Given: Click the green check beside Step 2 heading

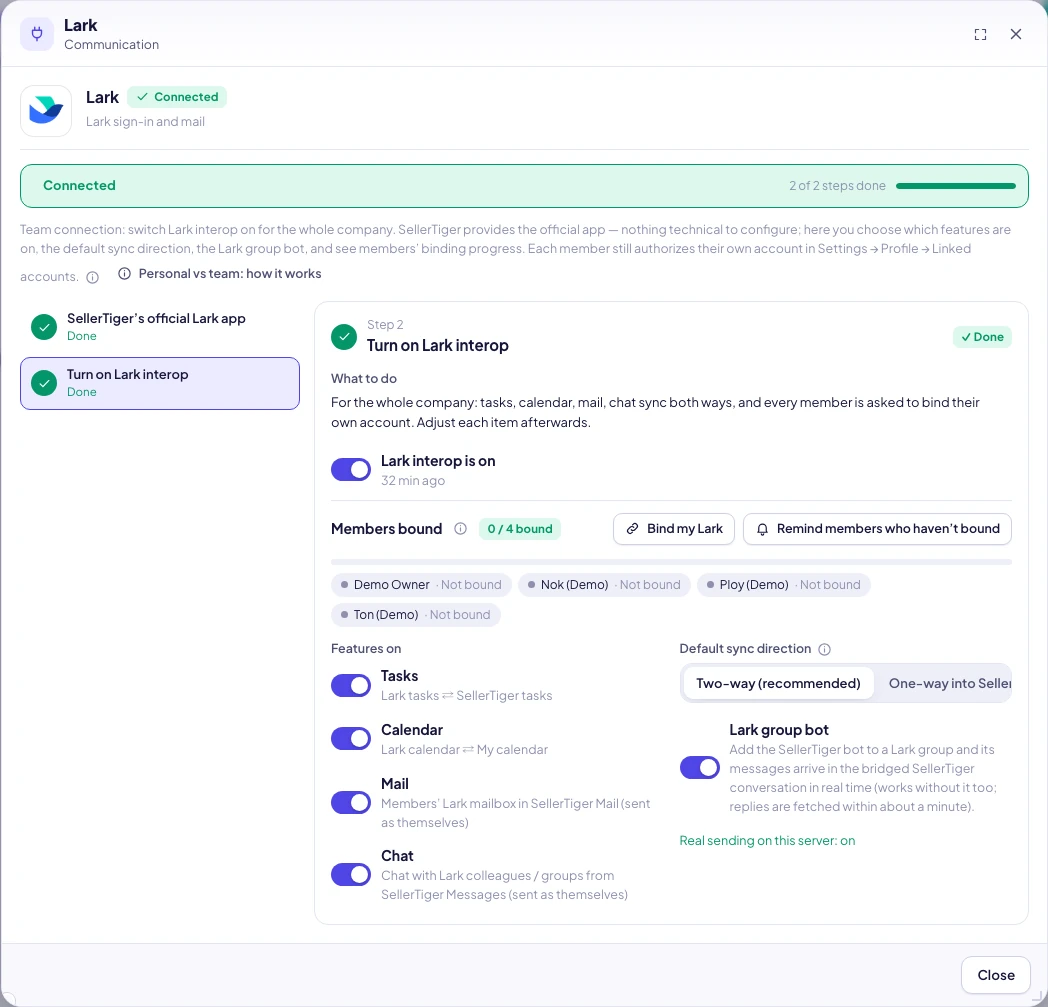Looking at the screenshot, I should coord(344,337).
